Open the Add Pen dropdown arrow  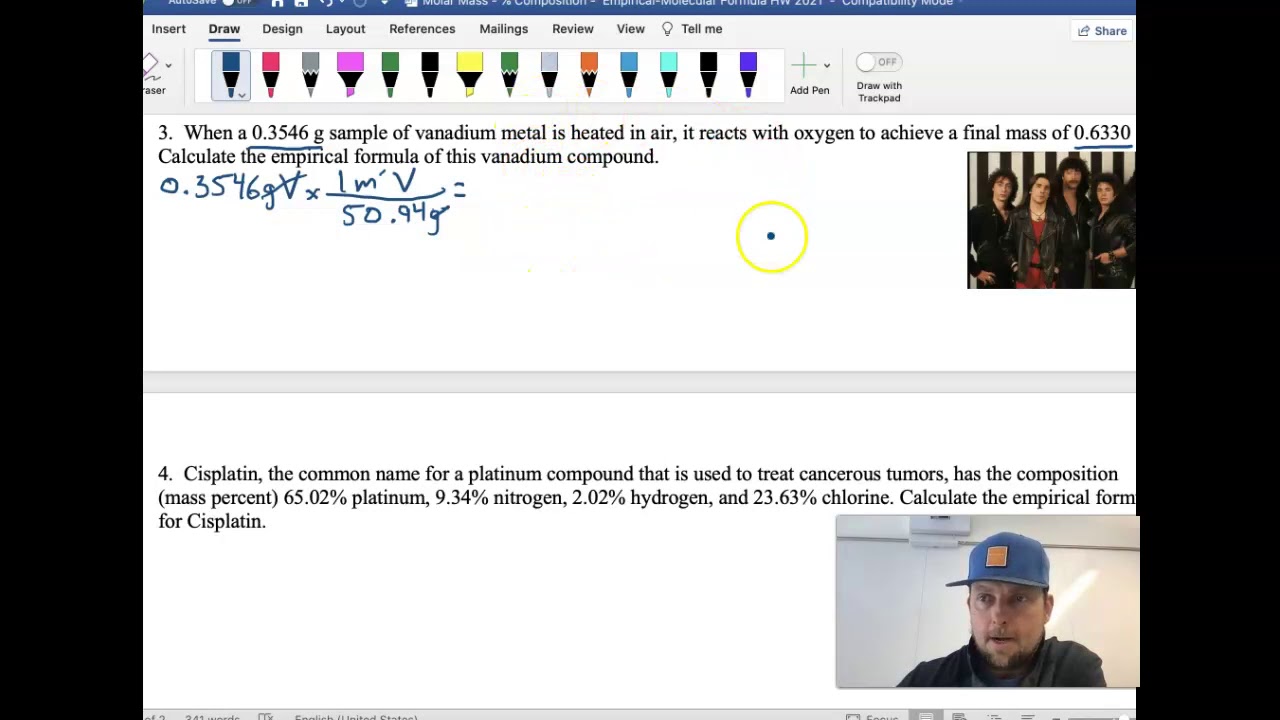click(x=826, y=66)
